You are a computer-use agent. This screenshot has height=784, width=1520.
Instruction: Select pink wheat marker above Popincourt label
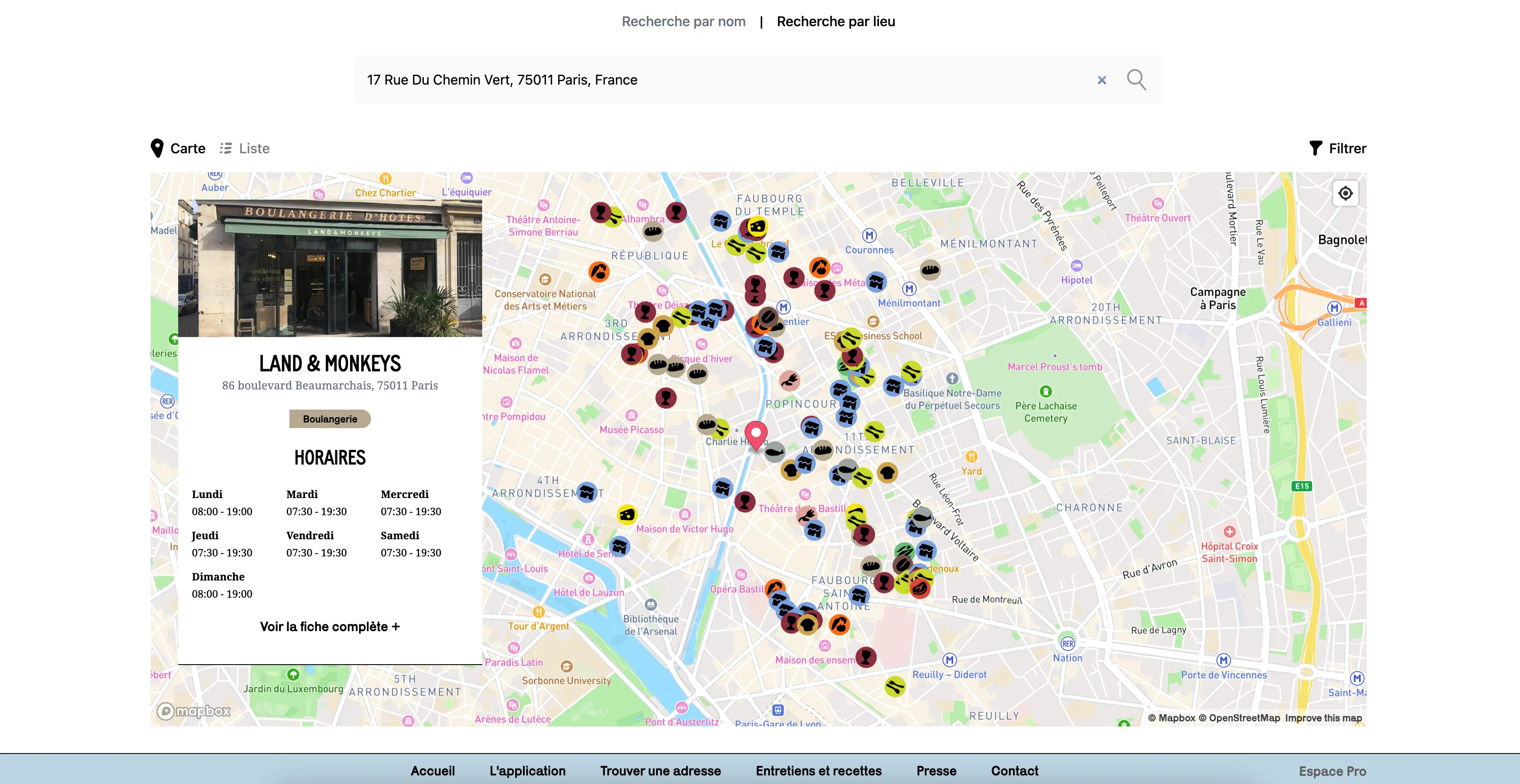tap(790, 381)
